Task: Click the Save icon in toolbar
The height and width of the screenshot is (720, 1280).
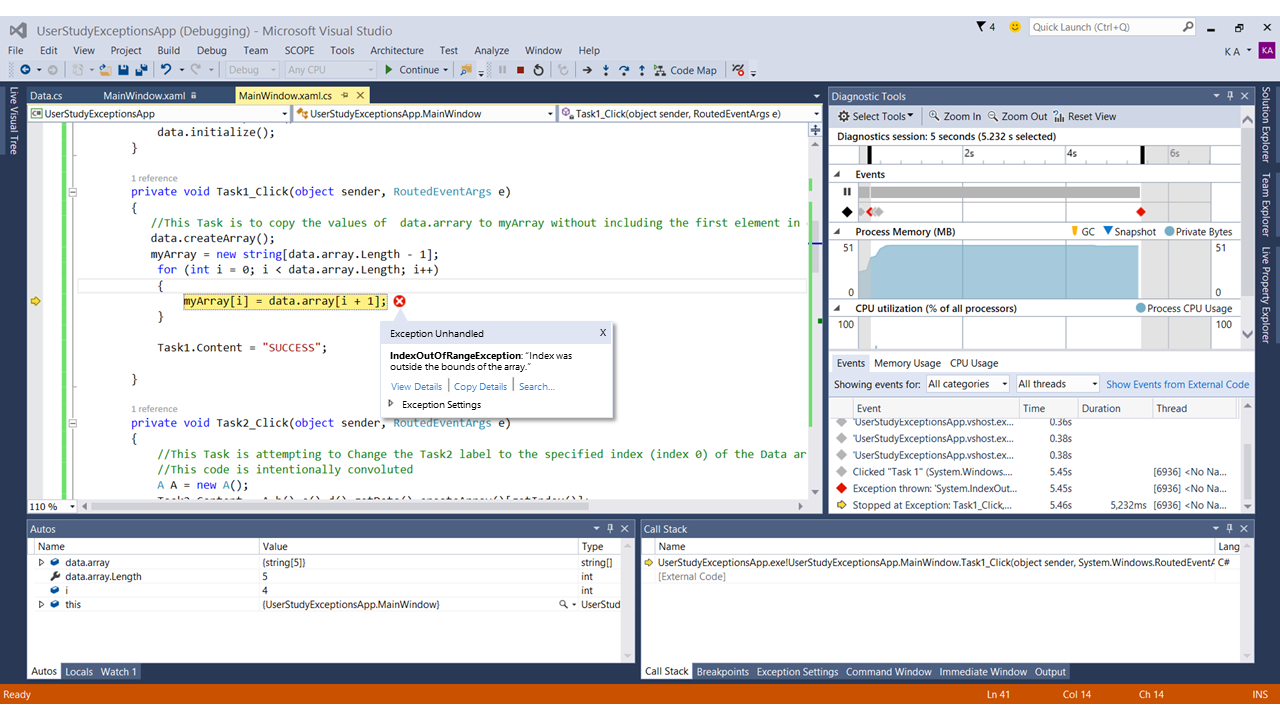Action: (x=123, y=70)
